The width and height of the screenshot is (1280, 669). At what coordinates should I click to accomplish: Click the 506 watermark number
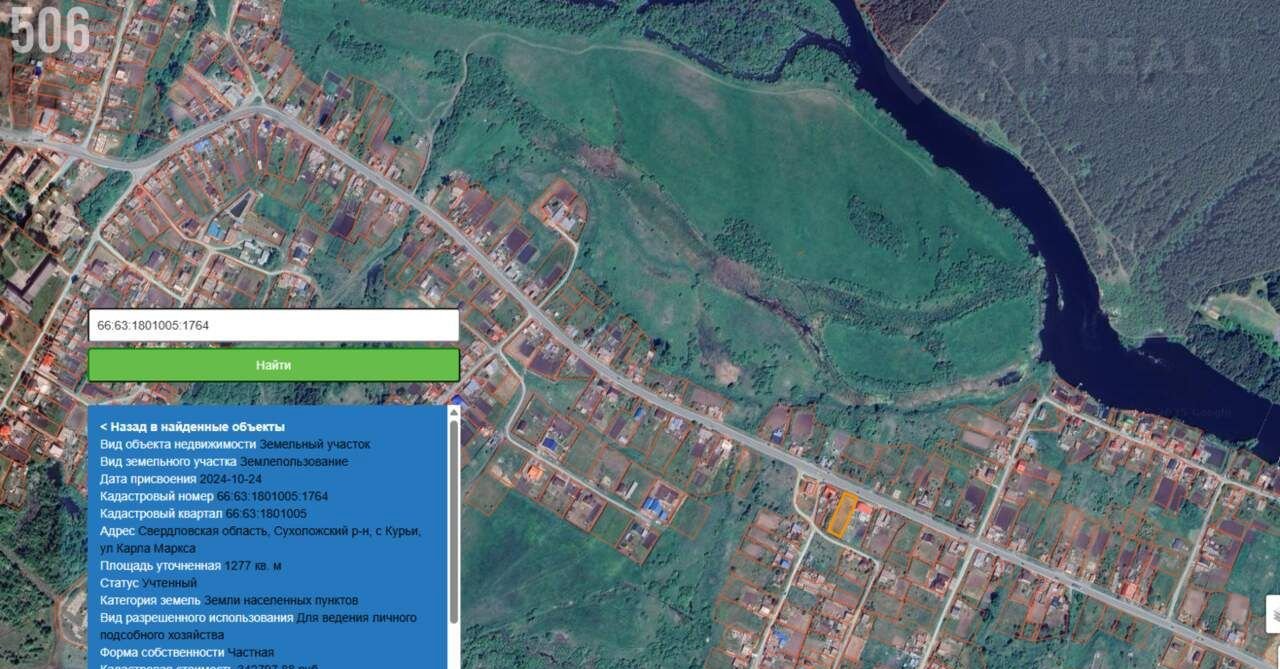tap(50, 30)
